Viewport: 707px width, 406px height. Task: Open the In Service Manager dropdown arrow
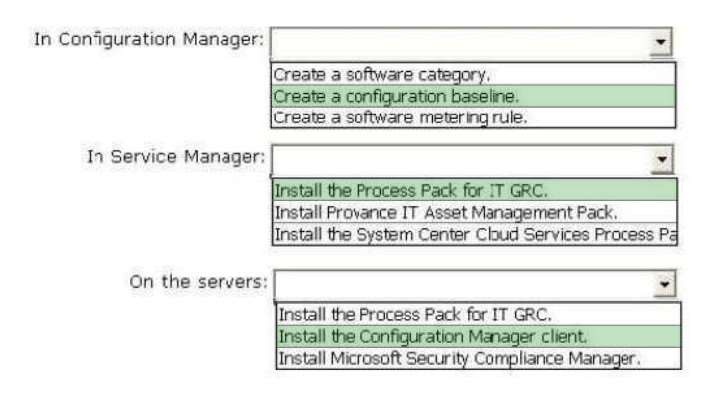(662, 159)
